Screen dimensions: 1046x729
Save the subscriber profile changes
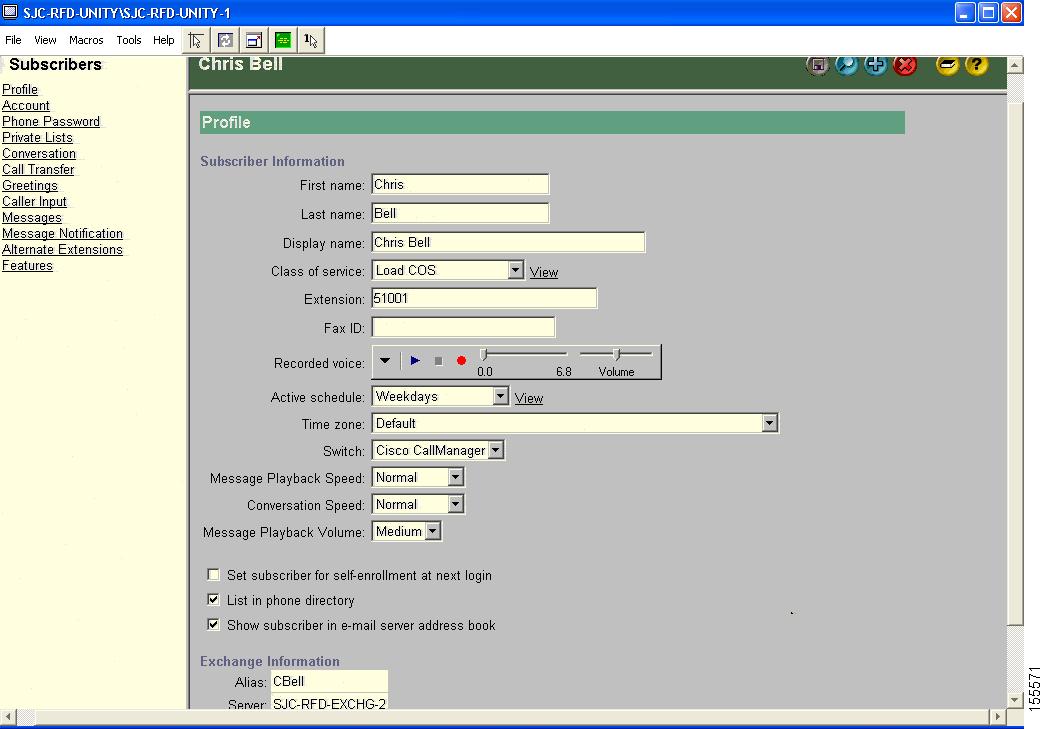click(818, 64)
